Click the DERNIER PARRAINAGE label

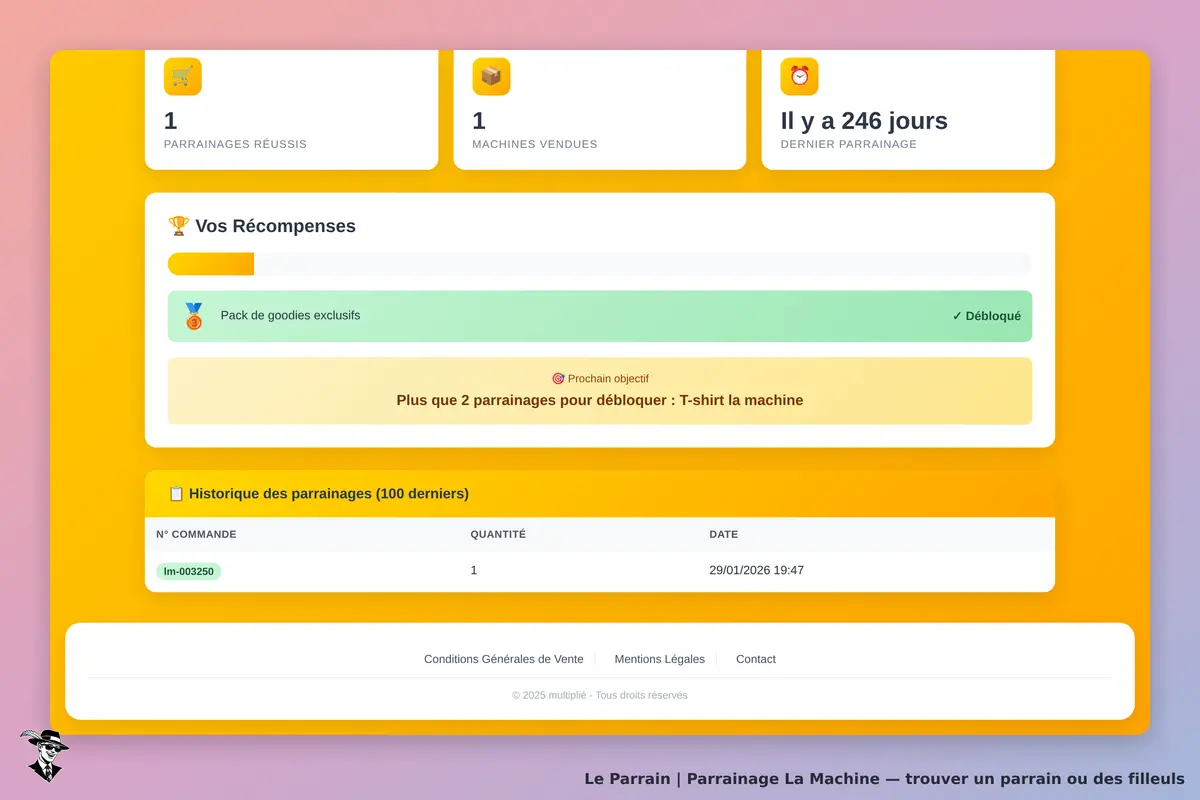click(x=849, y=144)
